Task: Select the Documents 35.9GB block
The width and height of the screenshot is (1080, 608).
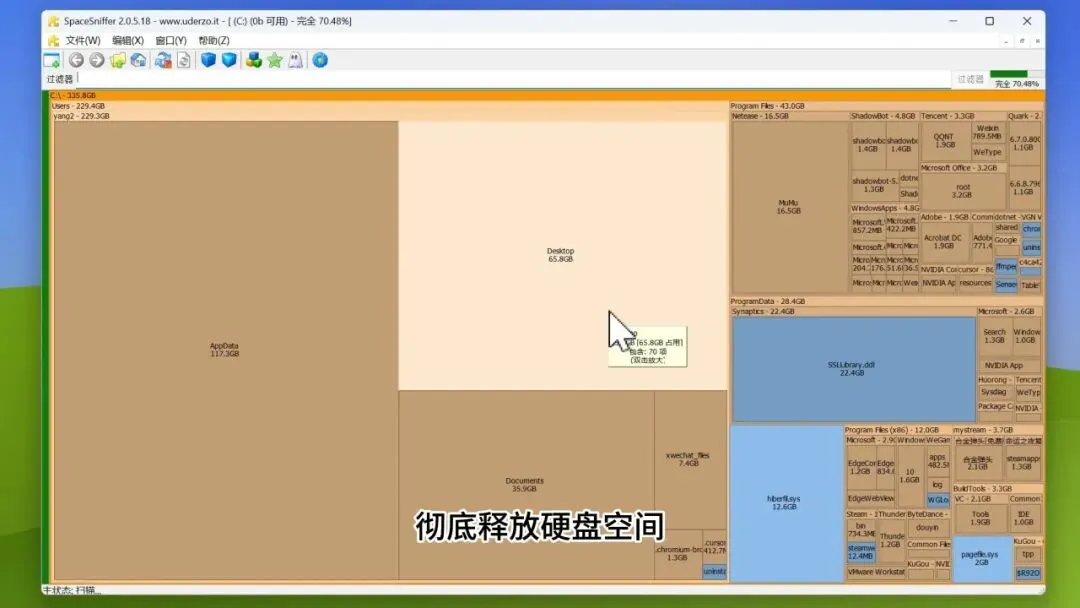Action: tap(526, 485)
